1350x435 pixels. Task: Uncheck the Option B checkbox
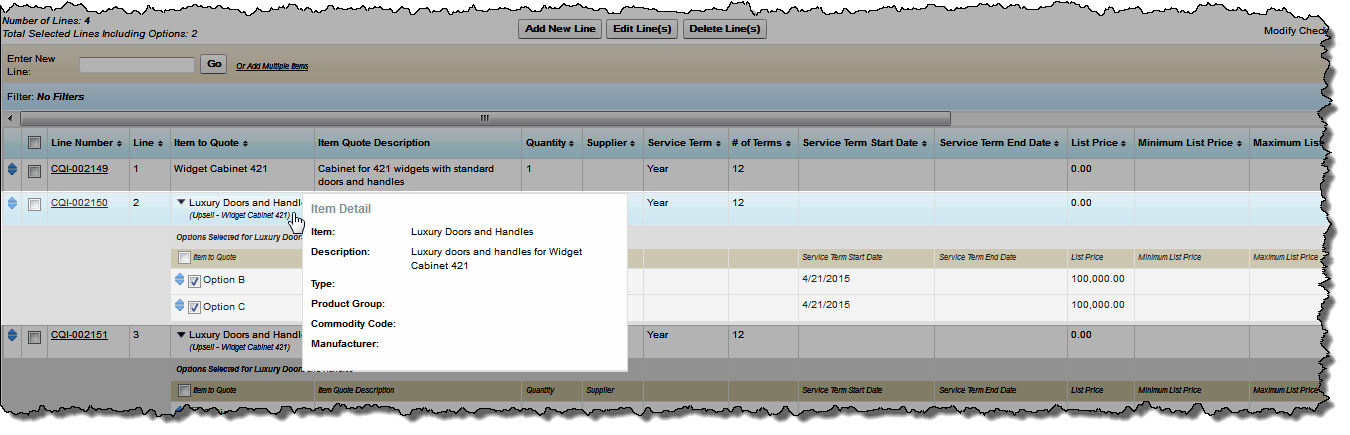click(195, 281)
